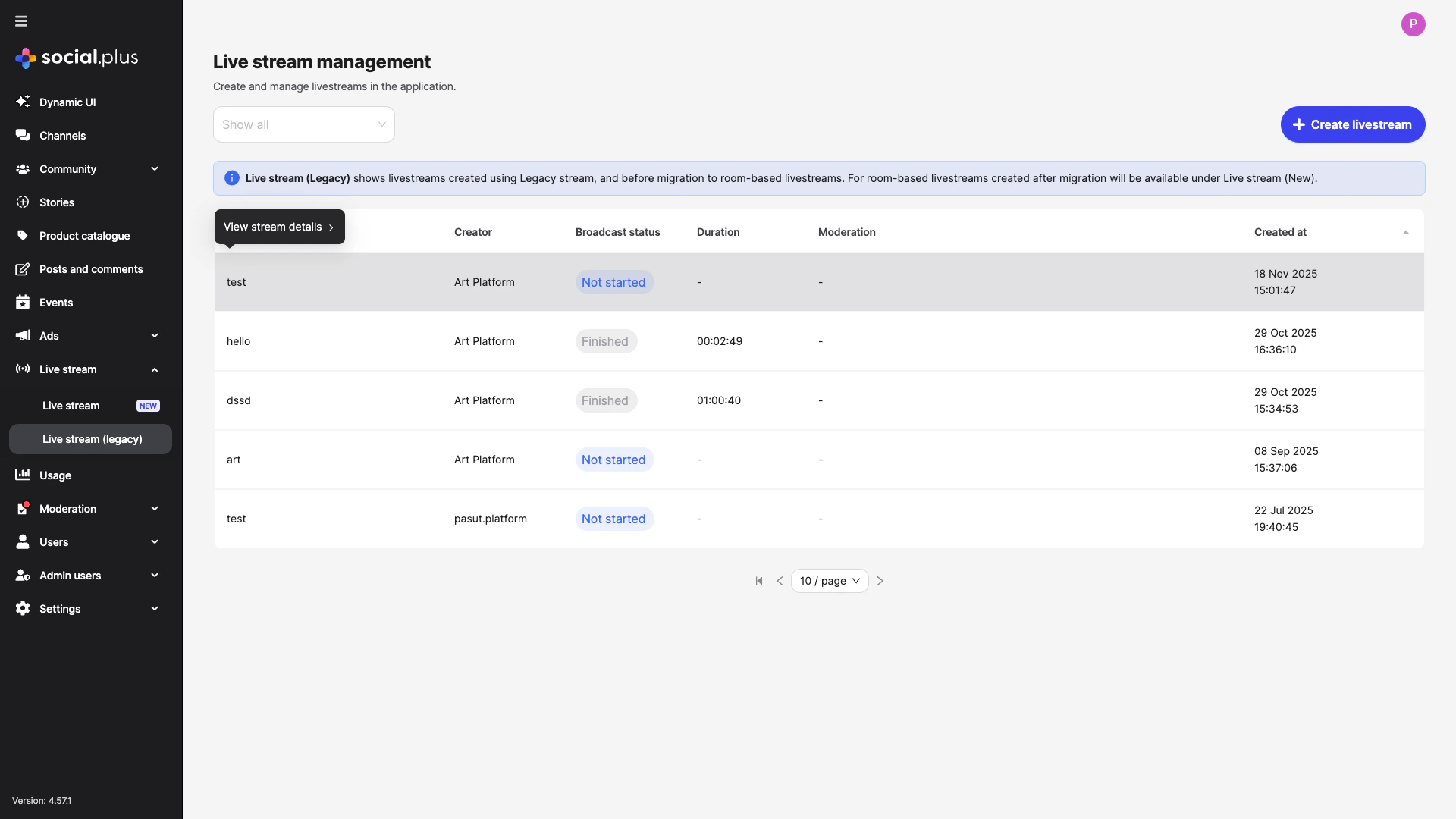Go to the next page of streams
1456x819 pixels.
tap(880, 581)
